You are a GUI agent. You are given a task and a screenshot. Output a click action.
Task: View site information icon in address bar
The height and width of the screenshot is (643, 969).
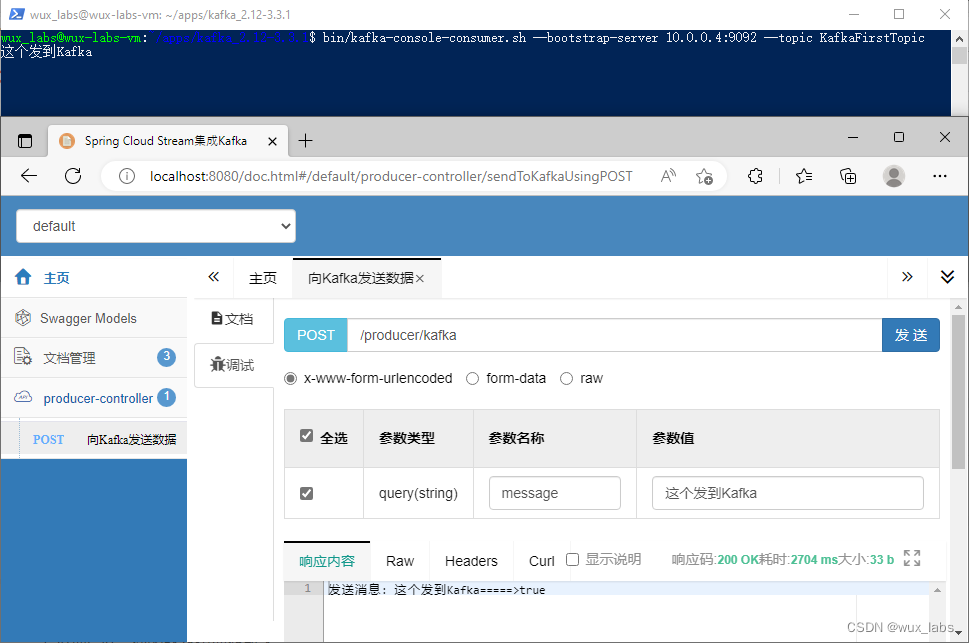[127, 177]
